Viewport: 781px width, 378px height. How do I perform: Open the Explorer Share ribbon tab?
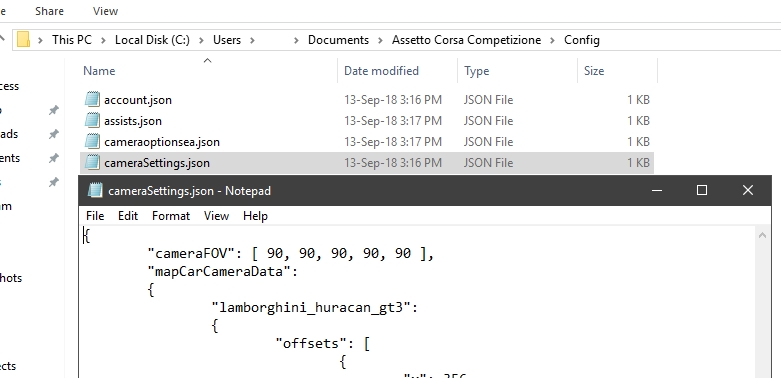tap(49, 11)
